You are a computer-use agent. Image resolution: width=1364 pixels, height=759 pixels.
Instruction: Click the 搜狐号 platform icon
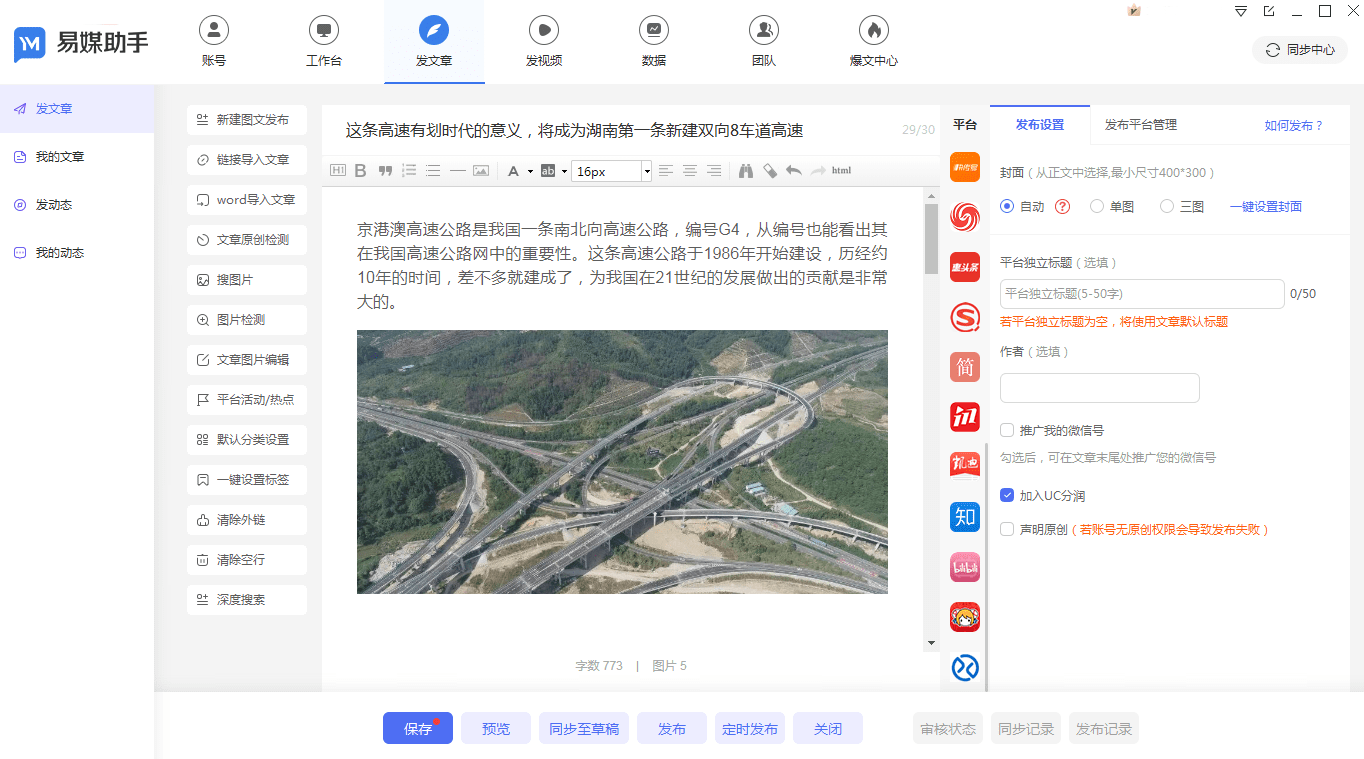click(964, 317)
